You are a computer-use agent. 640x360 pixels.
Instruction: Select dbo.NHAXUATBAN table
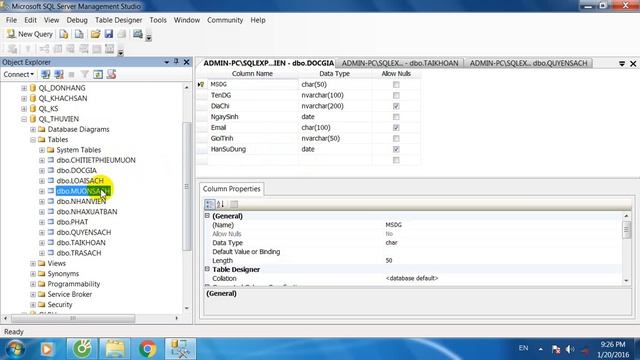[87, 211]
